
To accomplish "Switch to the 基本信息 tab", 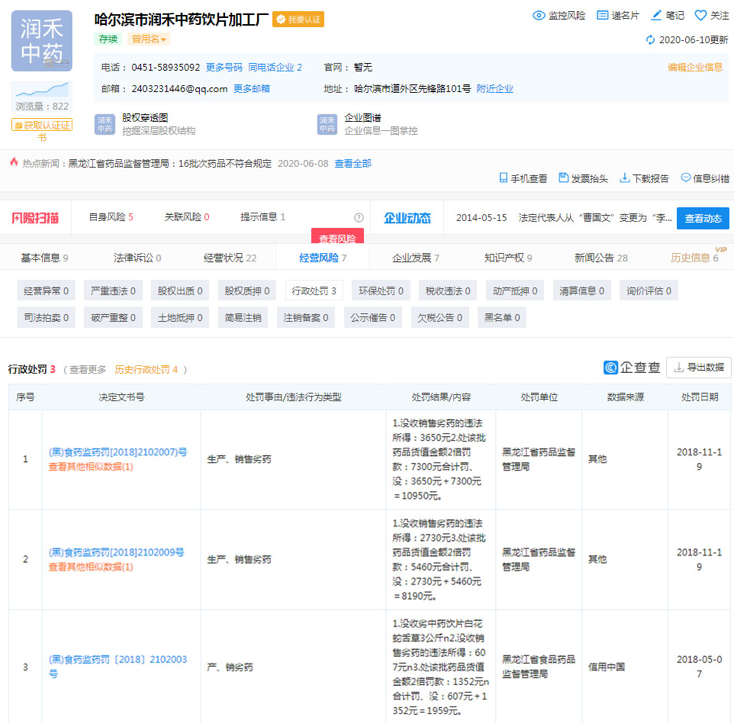I will click(x=44, y=257).
